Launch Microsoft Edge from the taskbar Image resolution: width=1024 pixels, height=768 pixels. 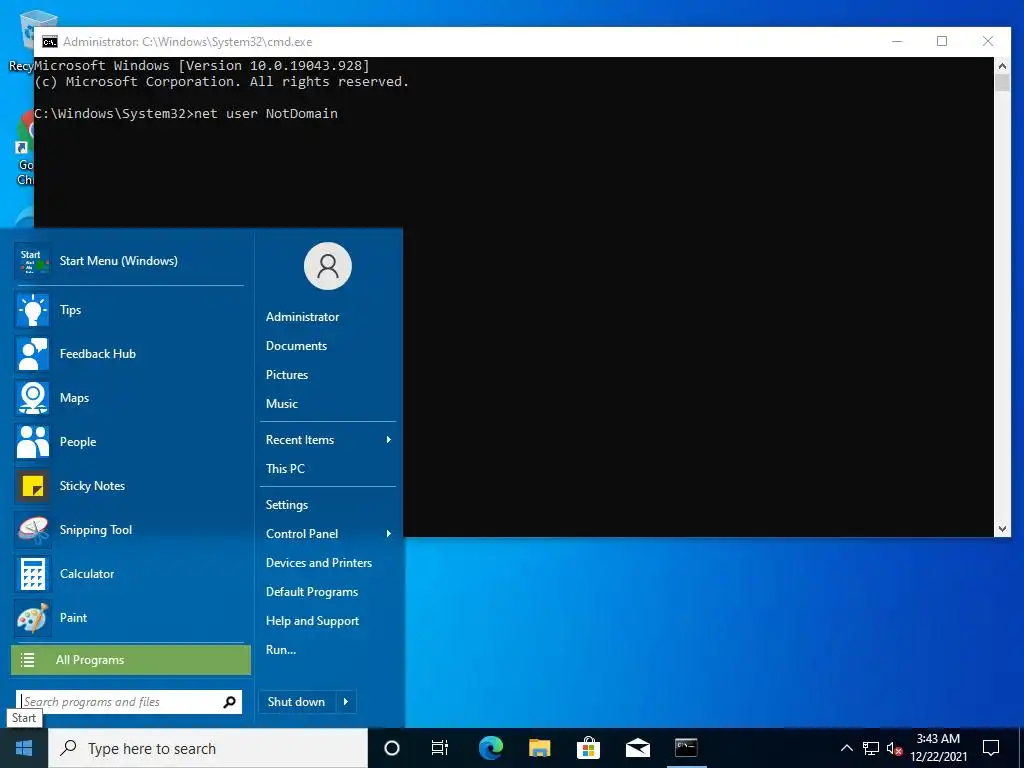[x=490, y=748]
